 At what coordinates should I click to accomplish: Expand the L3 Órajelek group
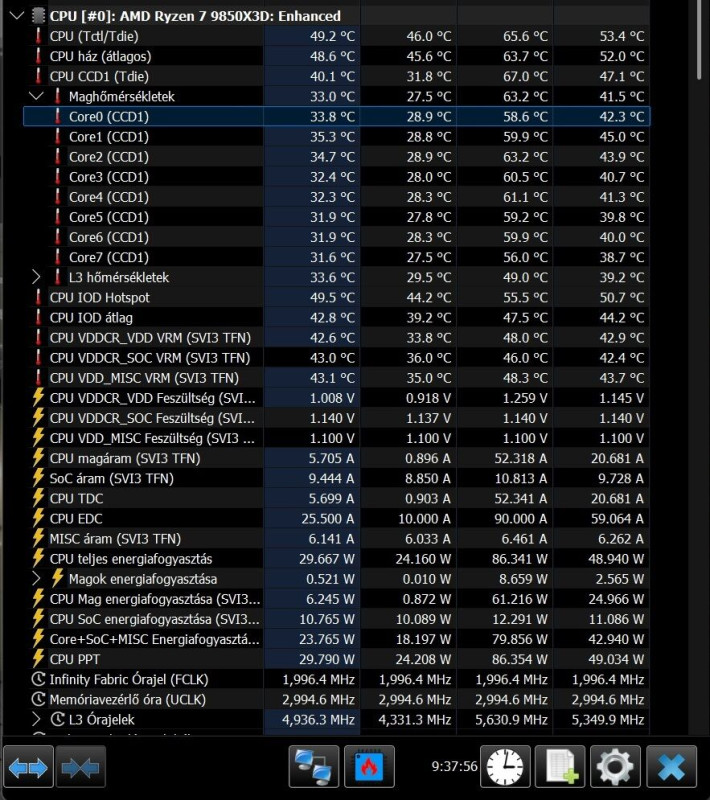(x=36, y=719)
